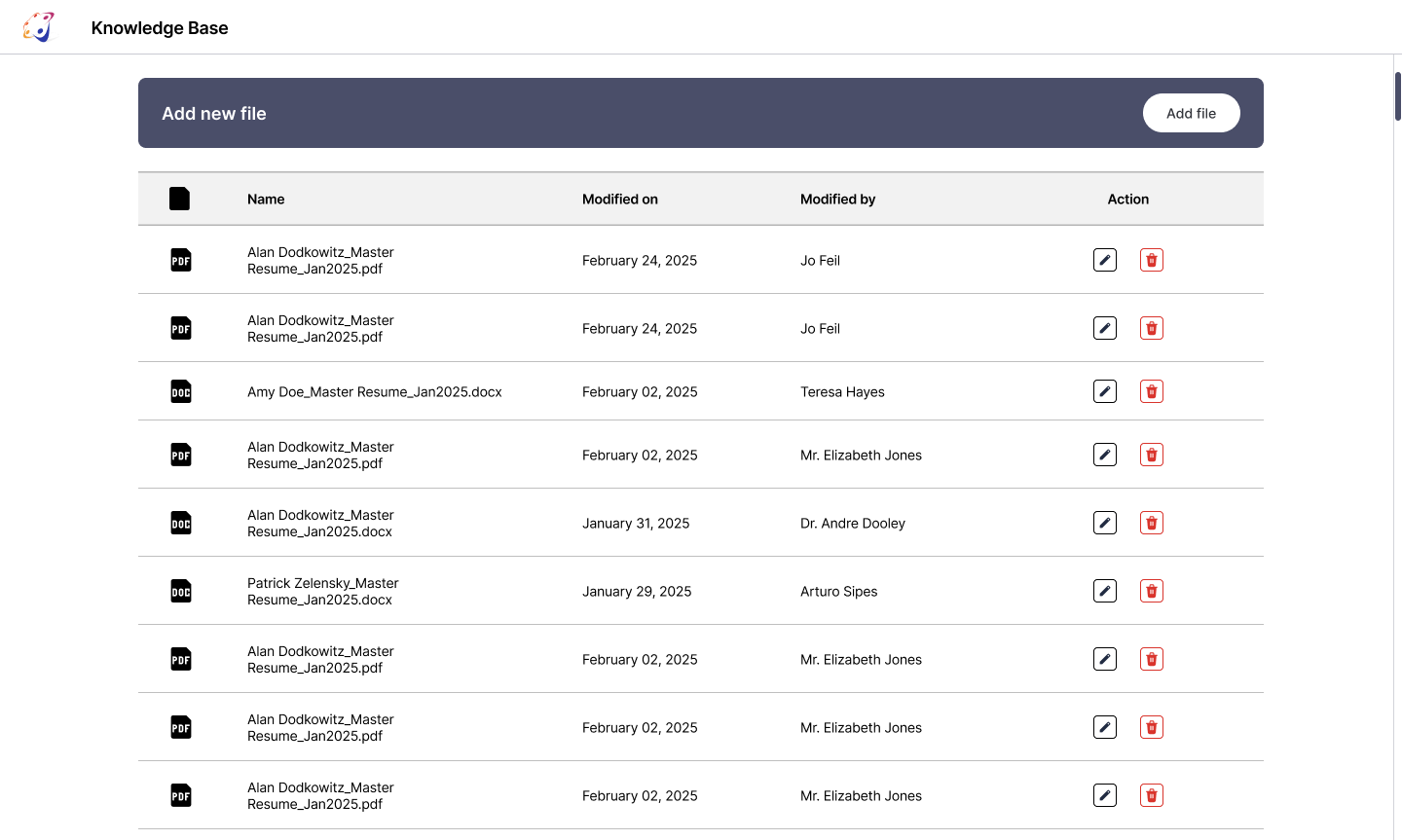Click the Modified by column header
This screenshot has height=840, width=1402.
837,199
